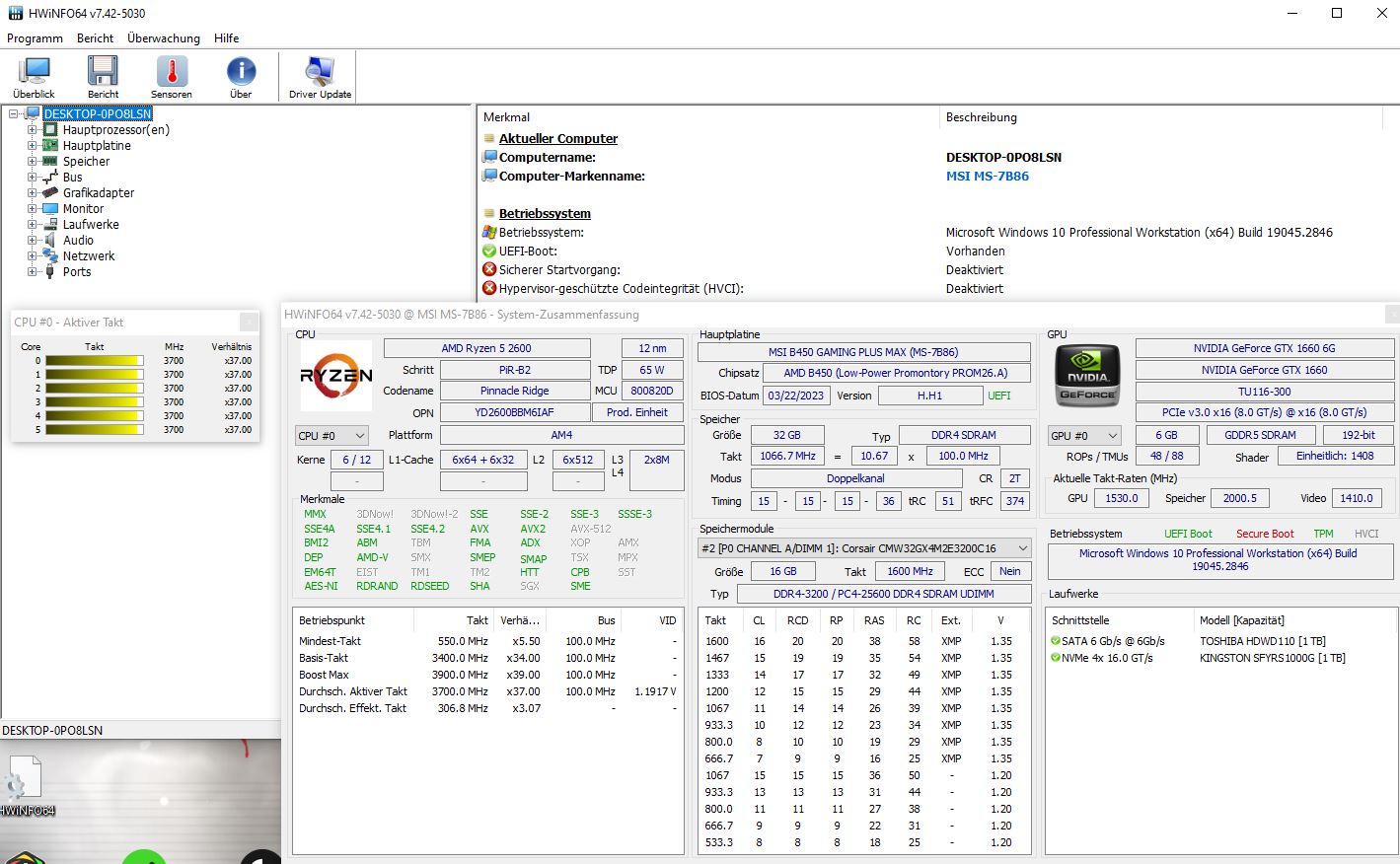Viewport: 1400px width, 864px height.
Task: Expand the Laufwerke tree node
Action: click(32, 224)
